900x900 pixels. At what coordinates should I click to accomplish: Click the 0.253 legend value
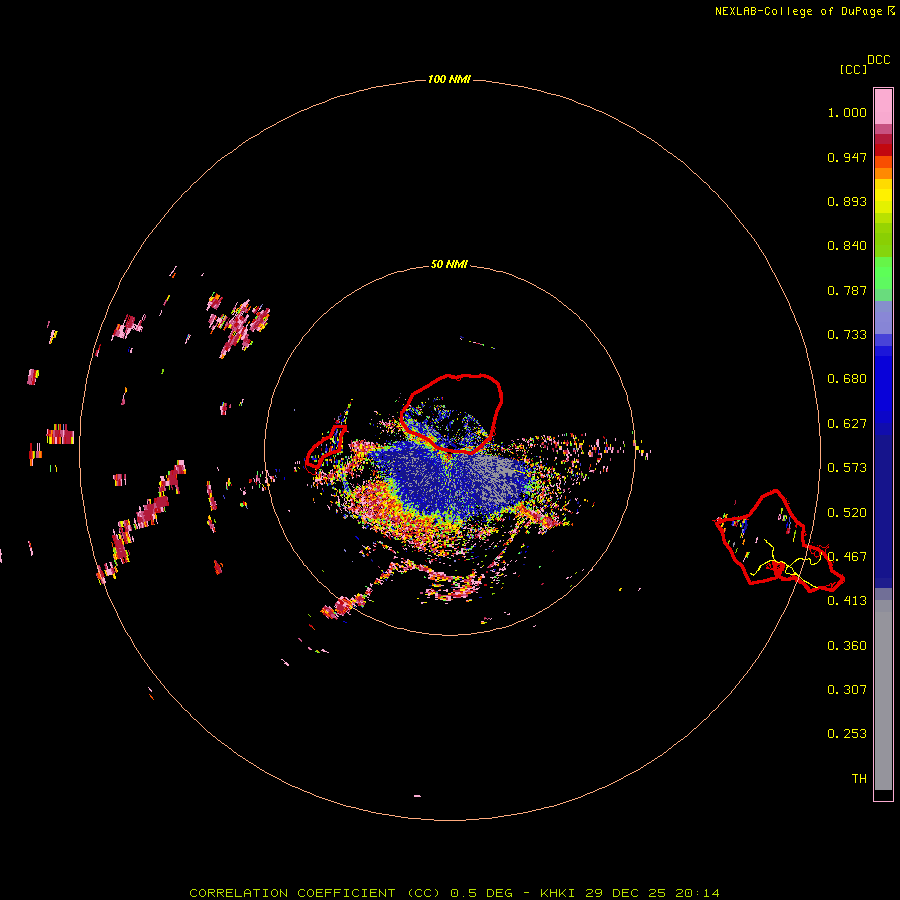(847, 734)
